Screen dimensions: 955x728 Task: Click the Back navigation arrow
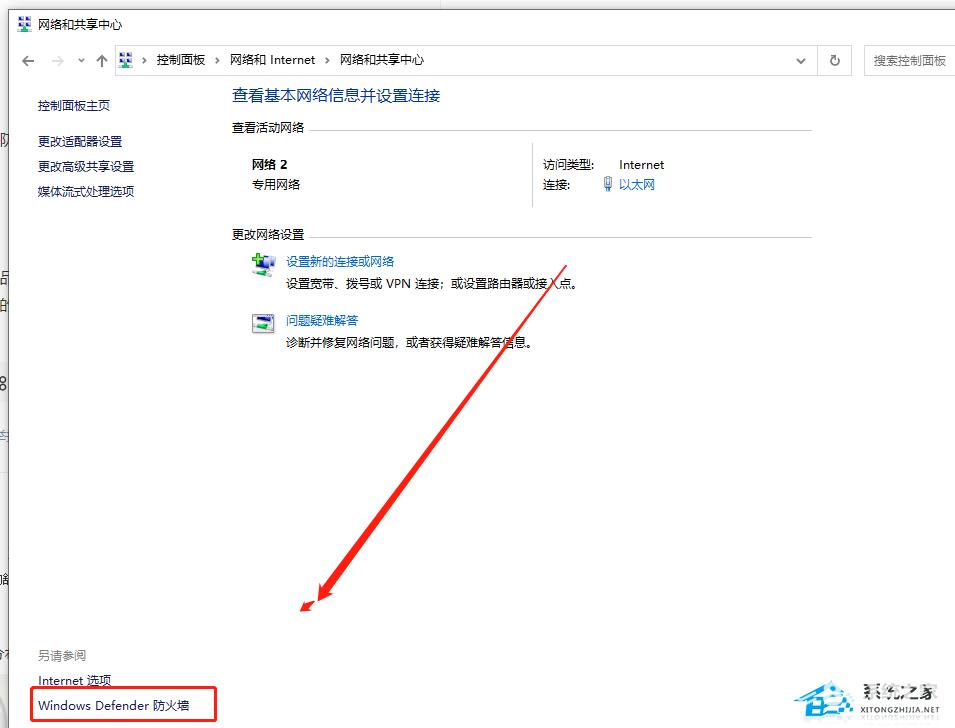(28, 60)
